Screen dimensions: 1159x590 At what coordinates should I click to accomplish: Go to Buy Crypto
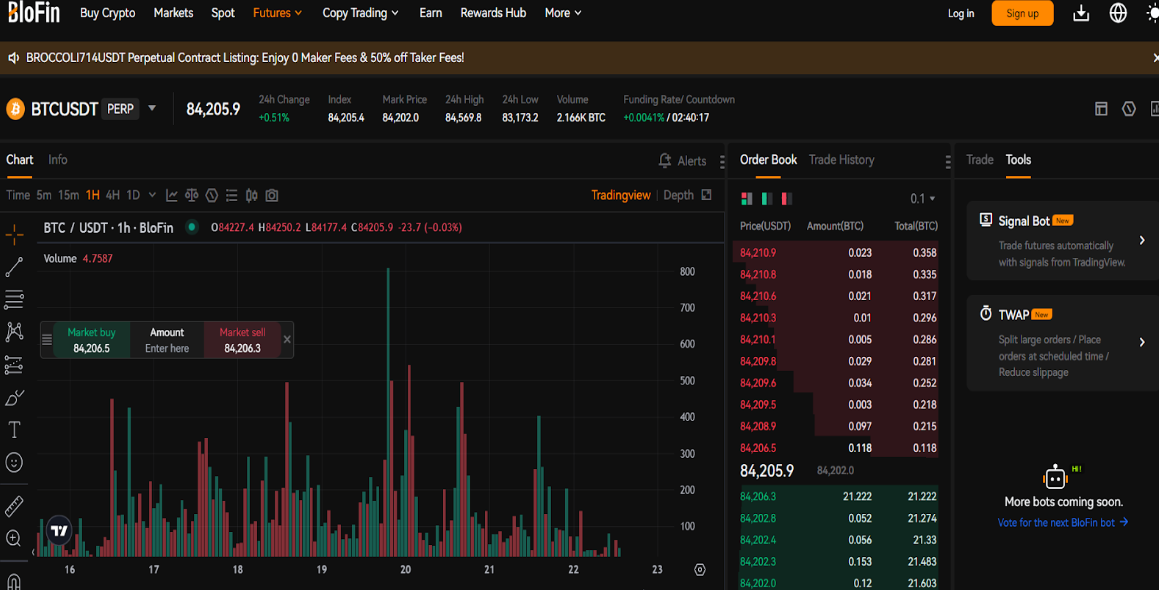point(107,13)
